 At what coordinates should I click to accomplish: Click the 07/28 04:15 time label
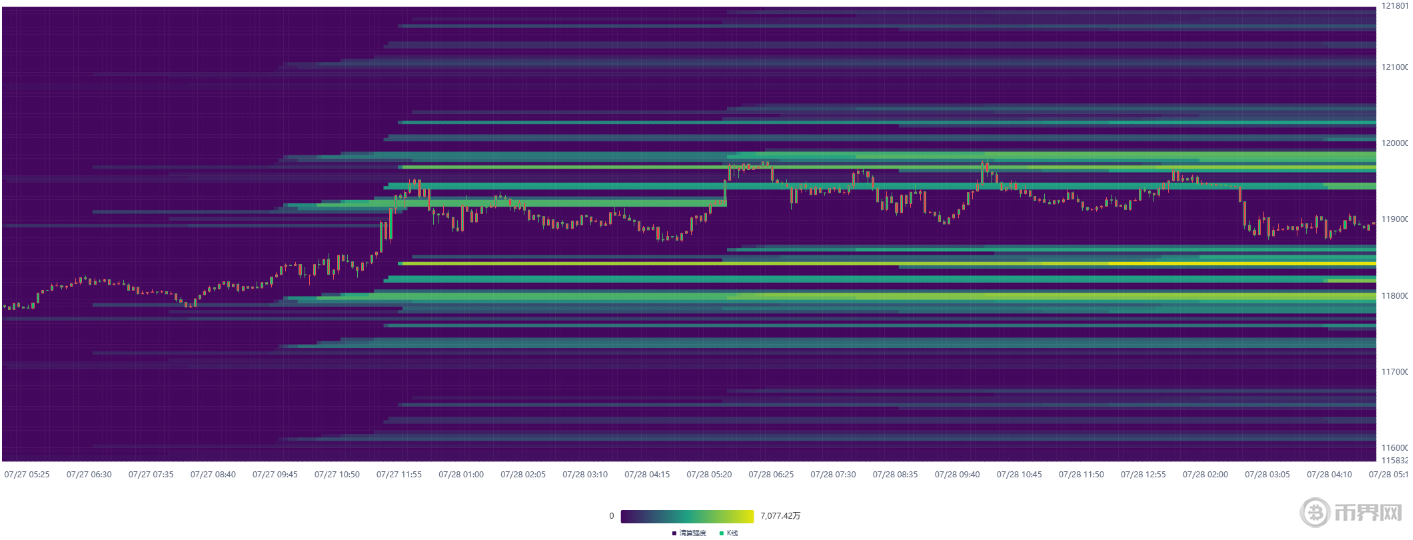[647, 475]
